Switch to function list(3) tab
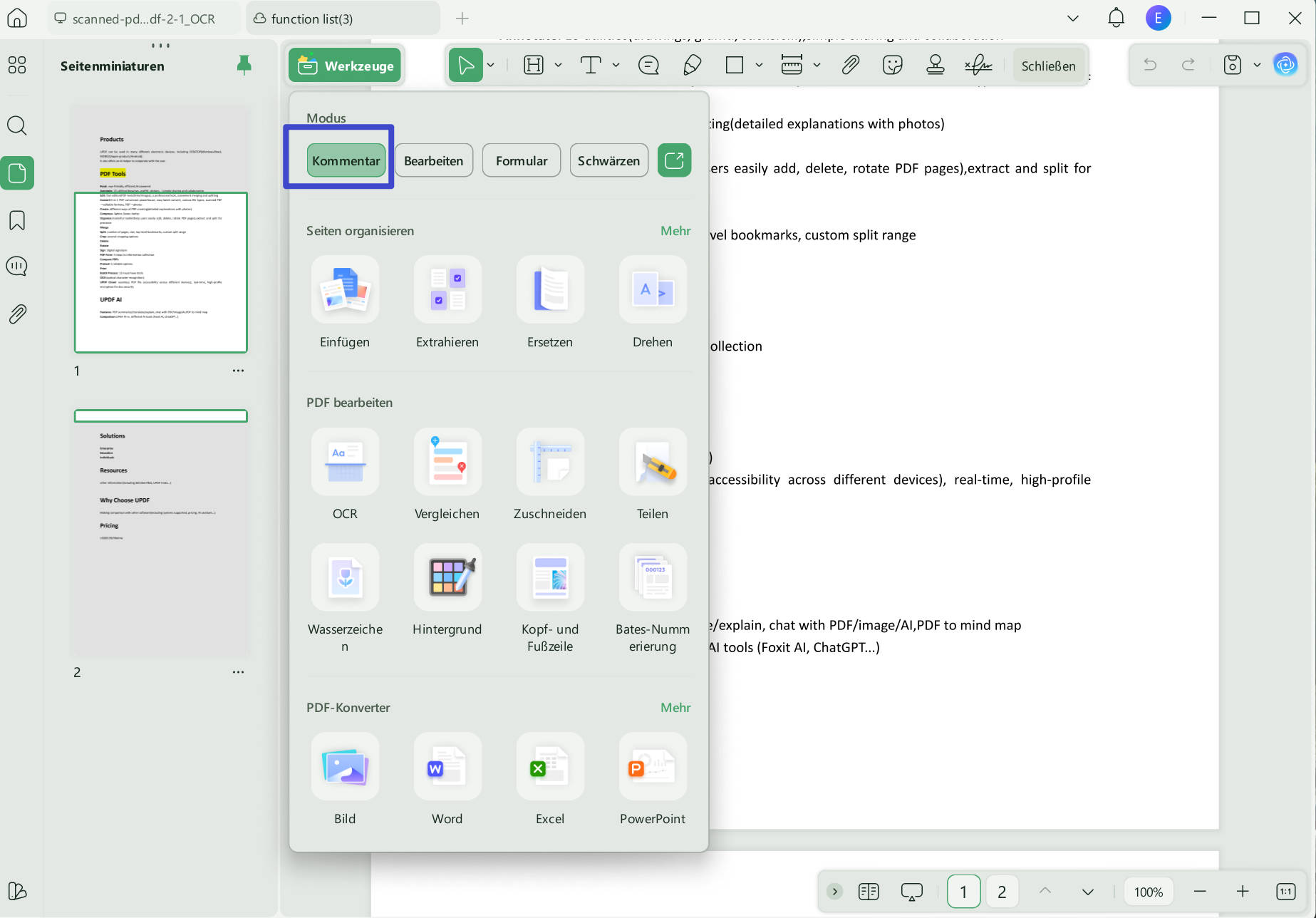1316x918 pixels. pos(343,19)
